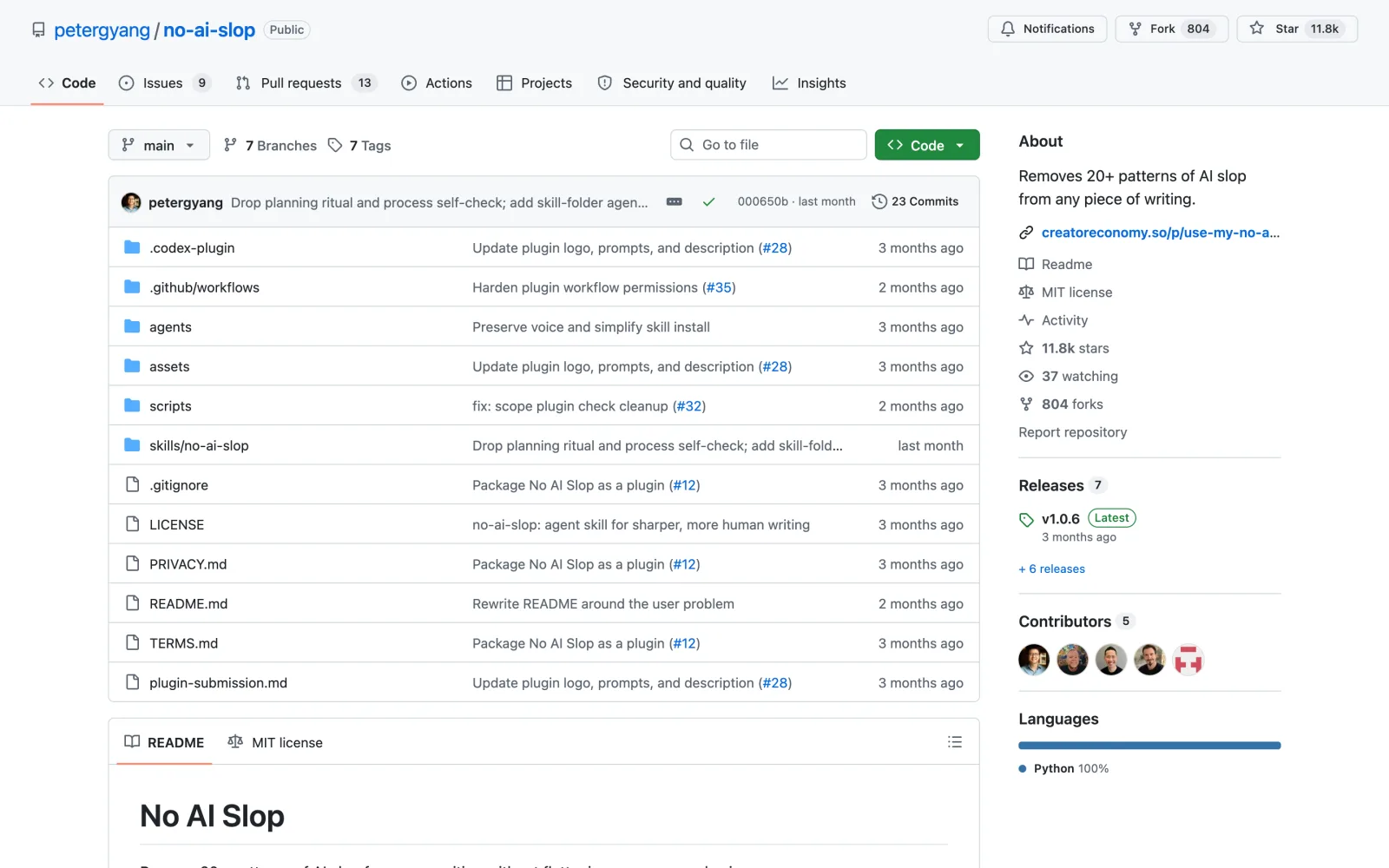The width and height of the screenshot is (1389, 868).
Task: Click the petergyang owner link
Action: click(x=102, y=30)
